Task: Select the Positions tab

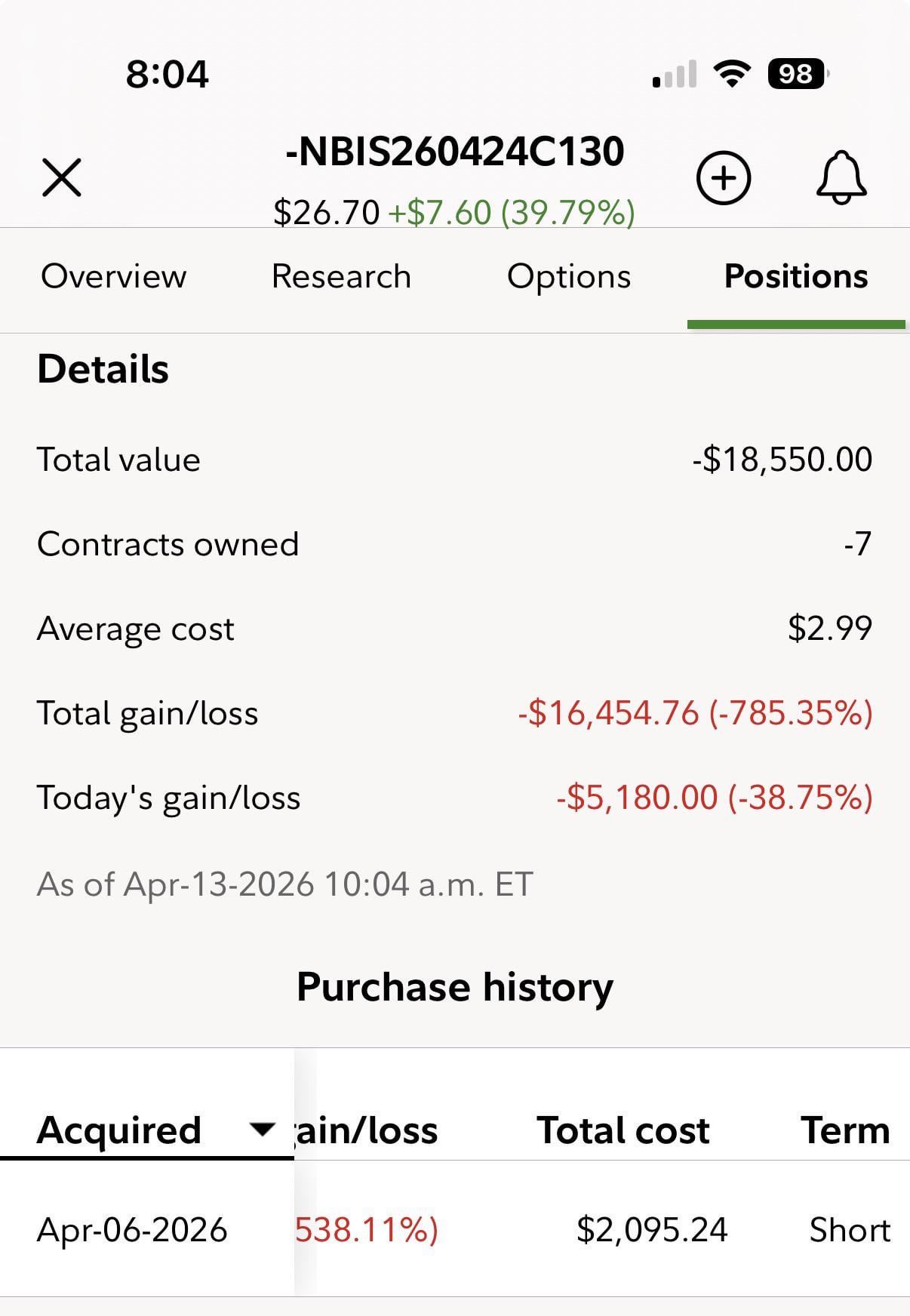Action: point(796,276)
